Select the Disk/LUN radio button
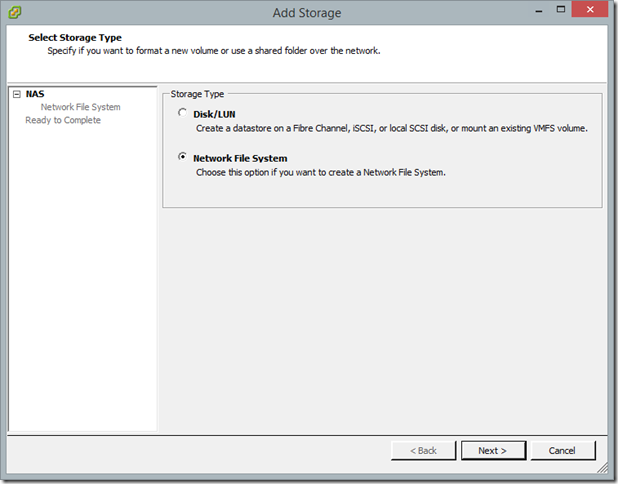 [182, 113]
